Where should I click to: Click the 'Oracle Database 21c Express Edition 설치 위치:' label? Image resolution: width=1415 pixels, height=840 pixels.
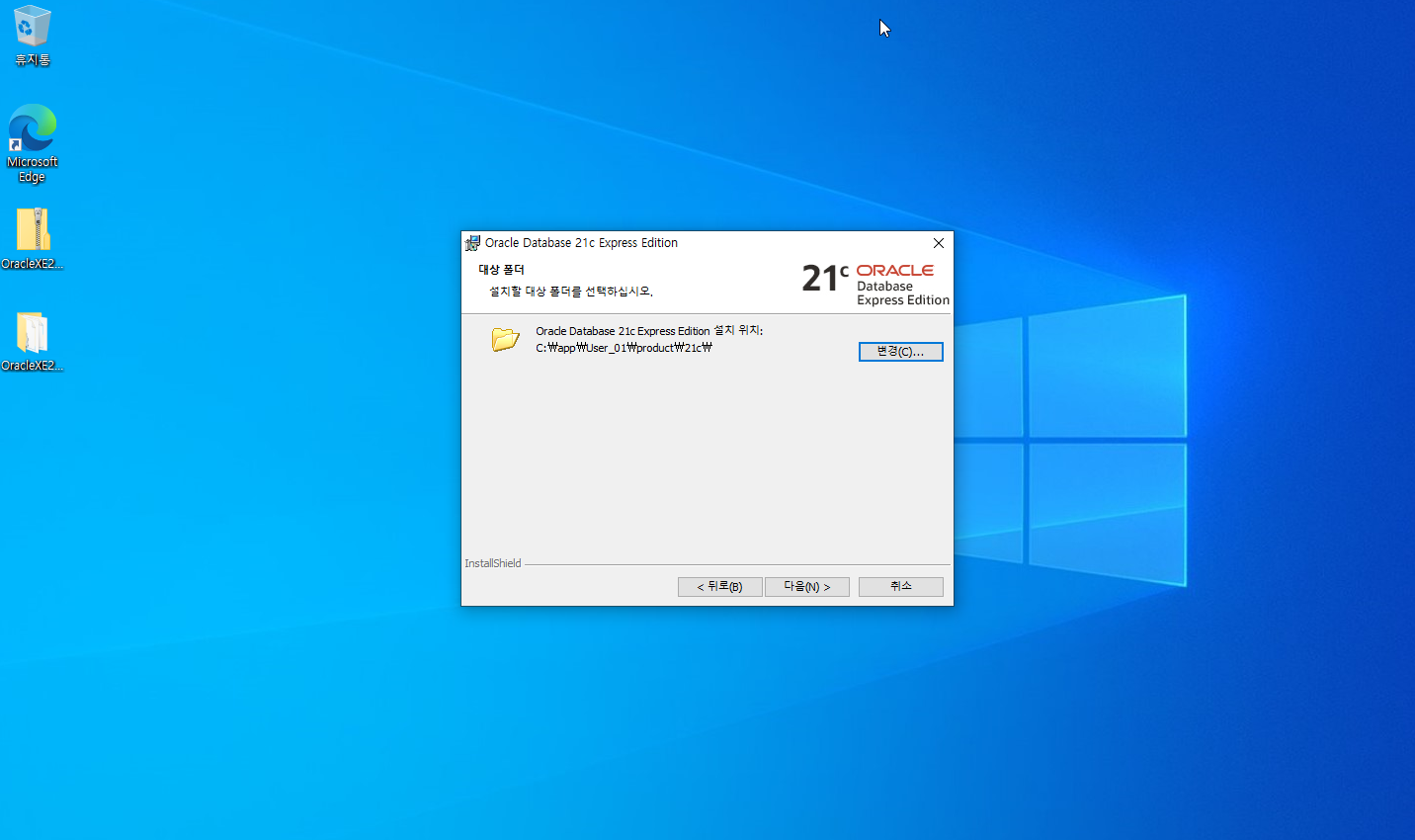(x=649, y=331)
